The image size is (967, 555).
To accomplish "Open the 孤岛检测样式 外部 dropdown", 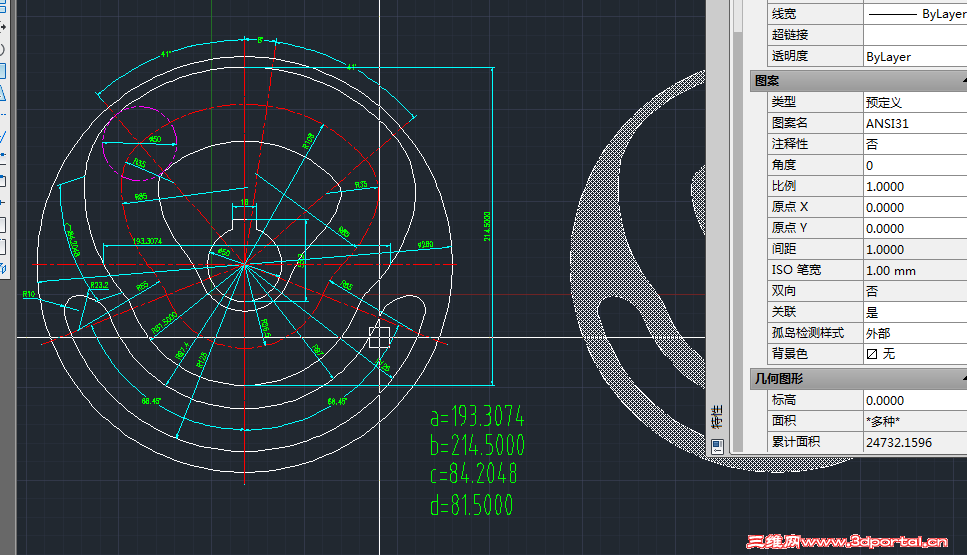I will 915,333.
